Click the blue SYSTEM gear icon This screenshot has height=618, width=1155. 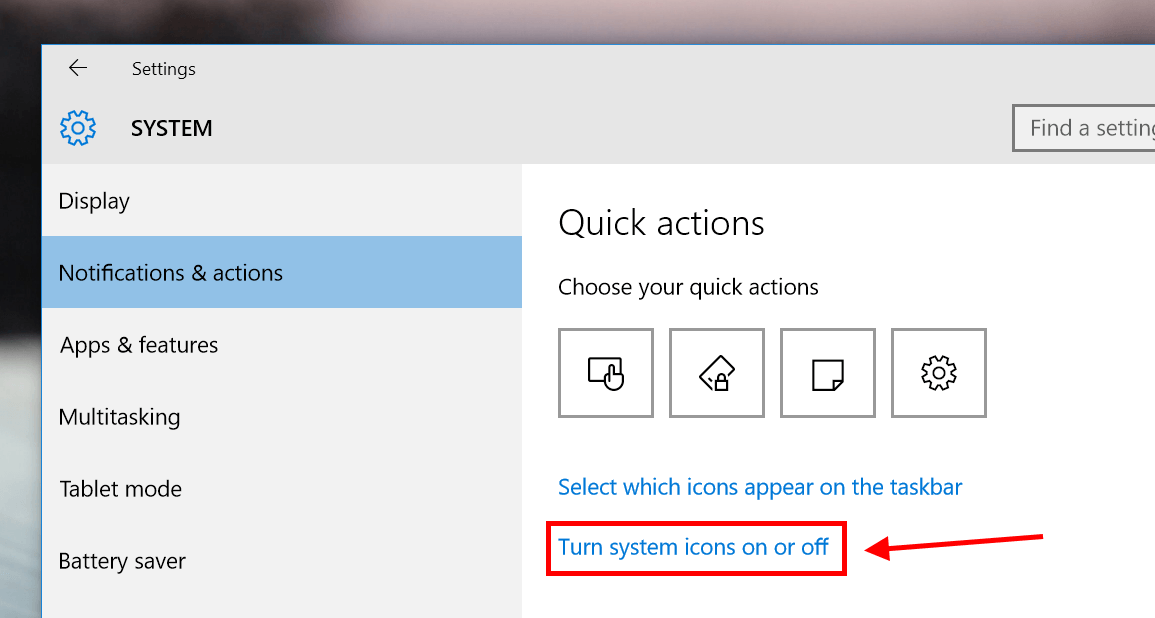point(78,128)
